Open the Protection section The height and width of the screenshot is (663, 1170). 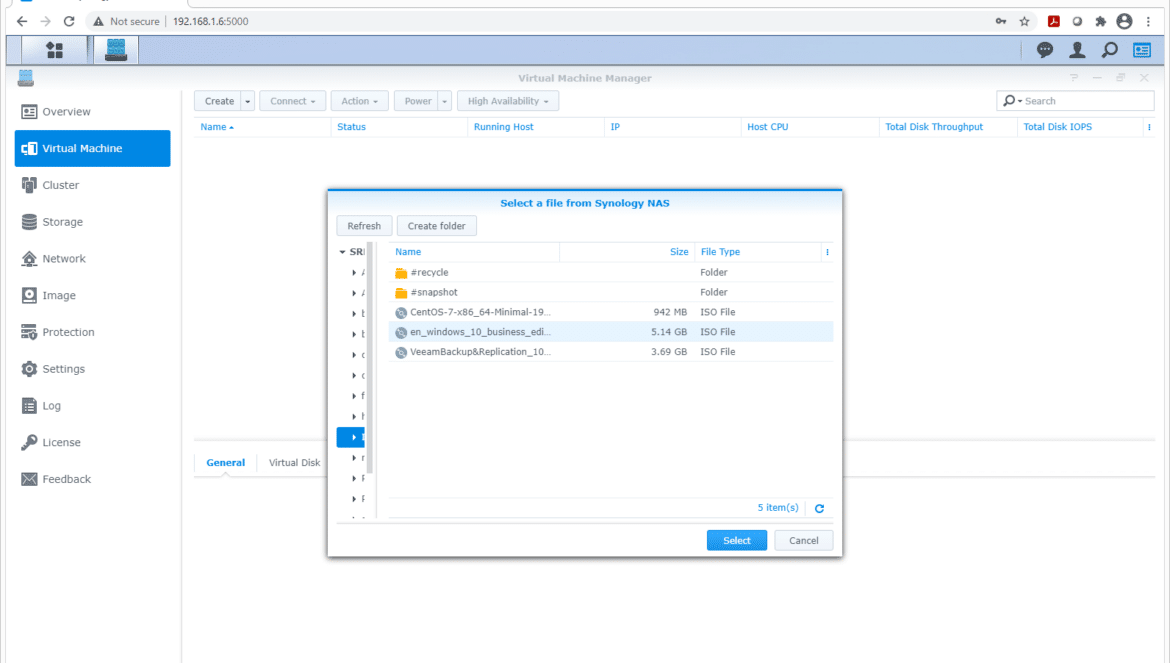93,332
